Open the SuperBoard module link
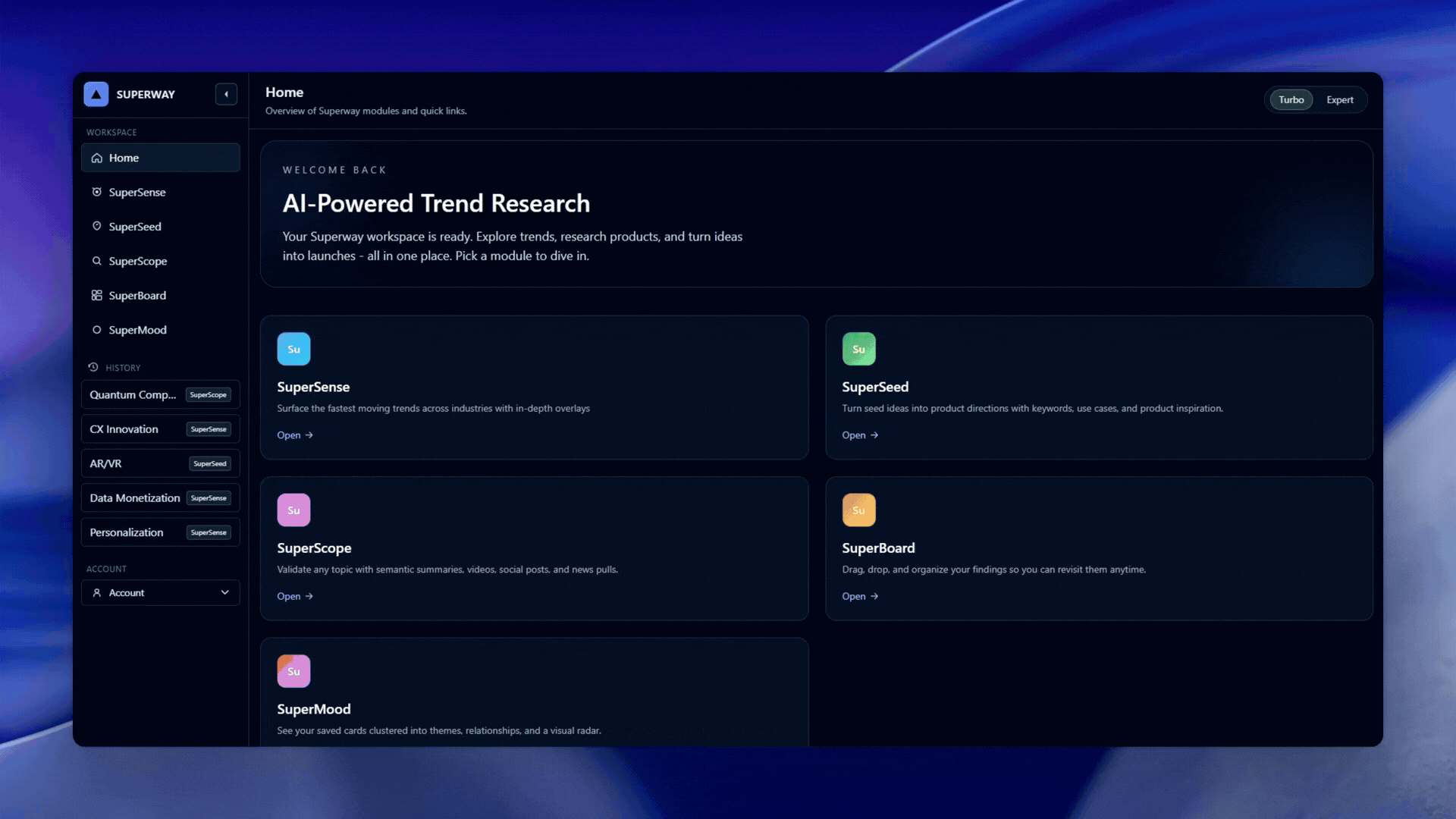Viewport: 1456px width, 819px height. tap(860, 597)
